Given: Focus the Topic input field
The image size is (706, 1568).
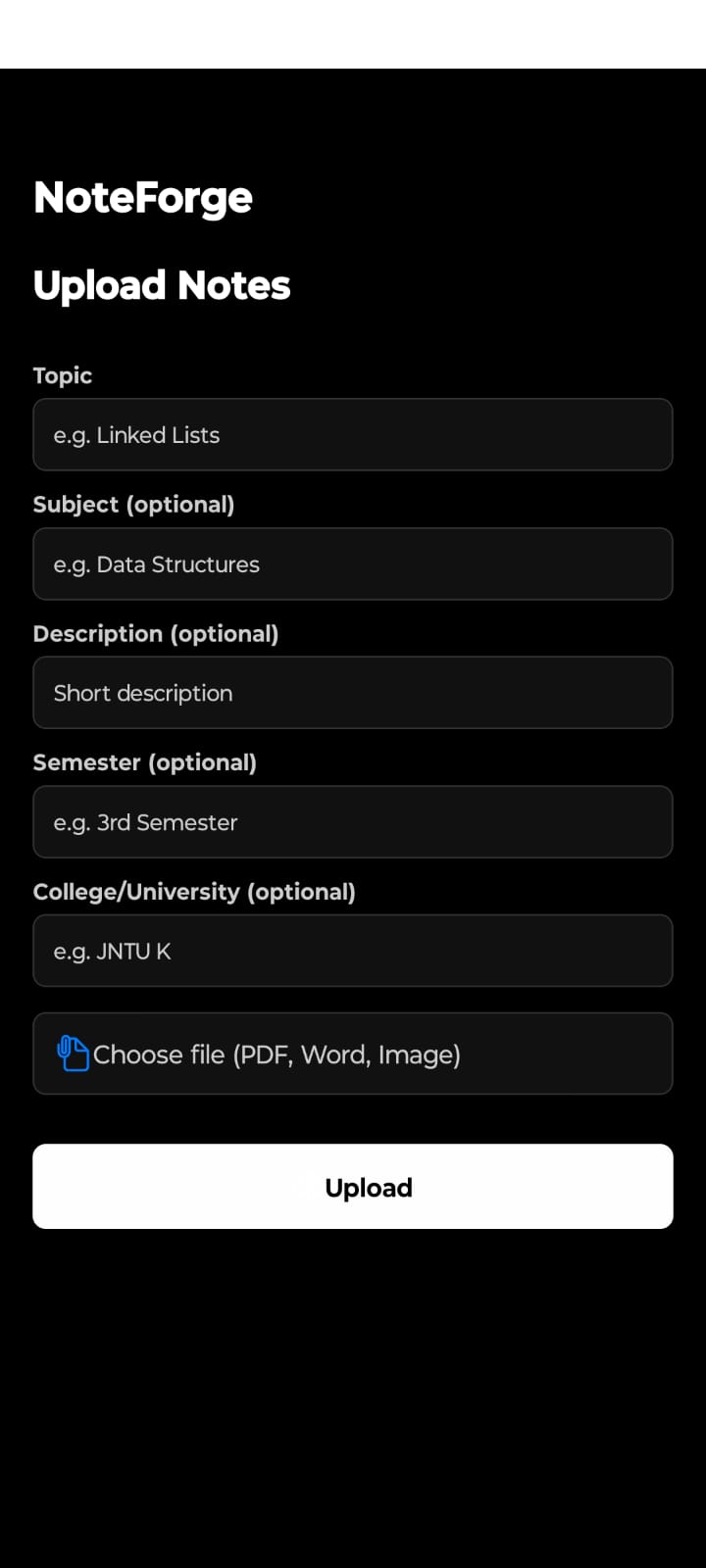Looking at the screenshot, I should point(353,435).
